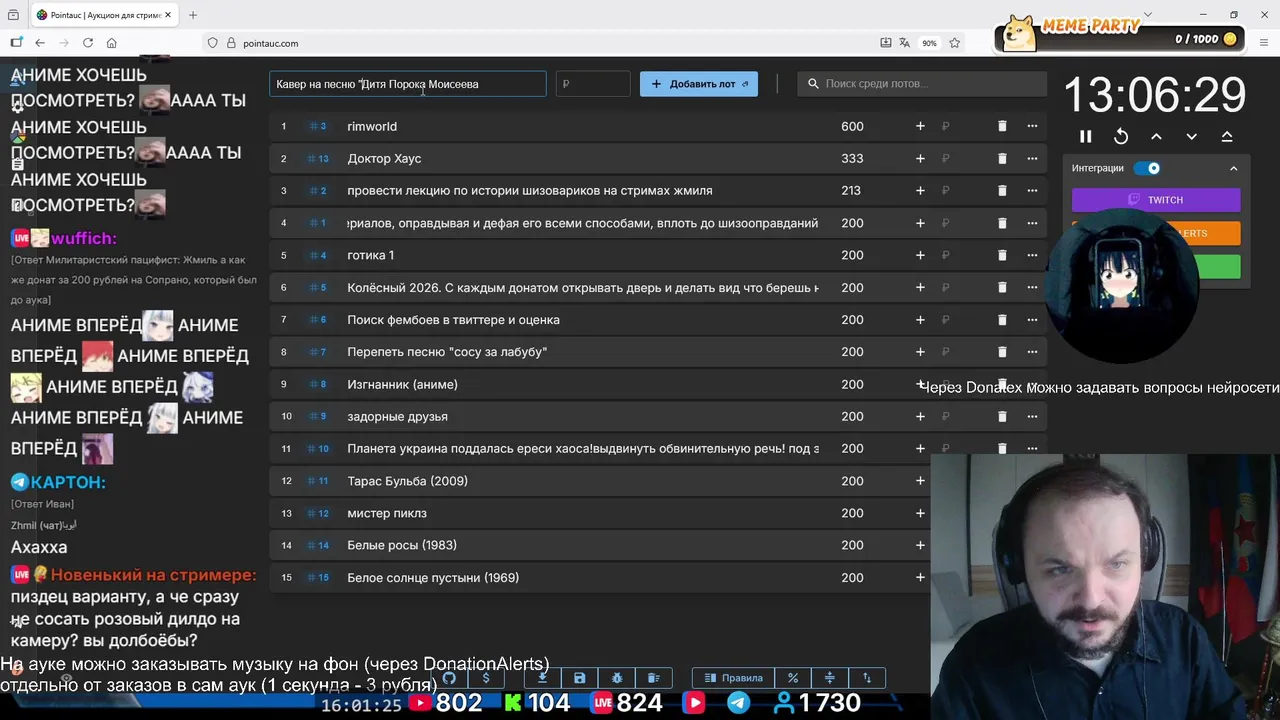The width and height of the screenshot is (1280, 720).
Task: Open more options for Доктор Хаус
Action: tap(1032, 158)
